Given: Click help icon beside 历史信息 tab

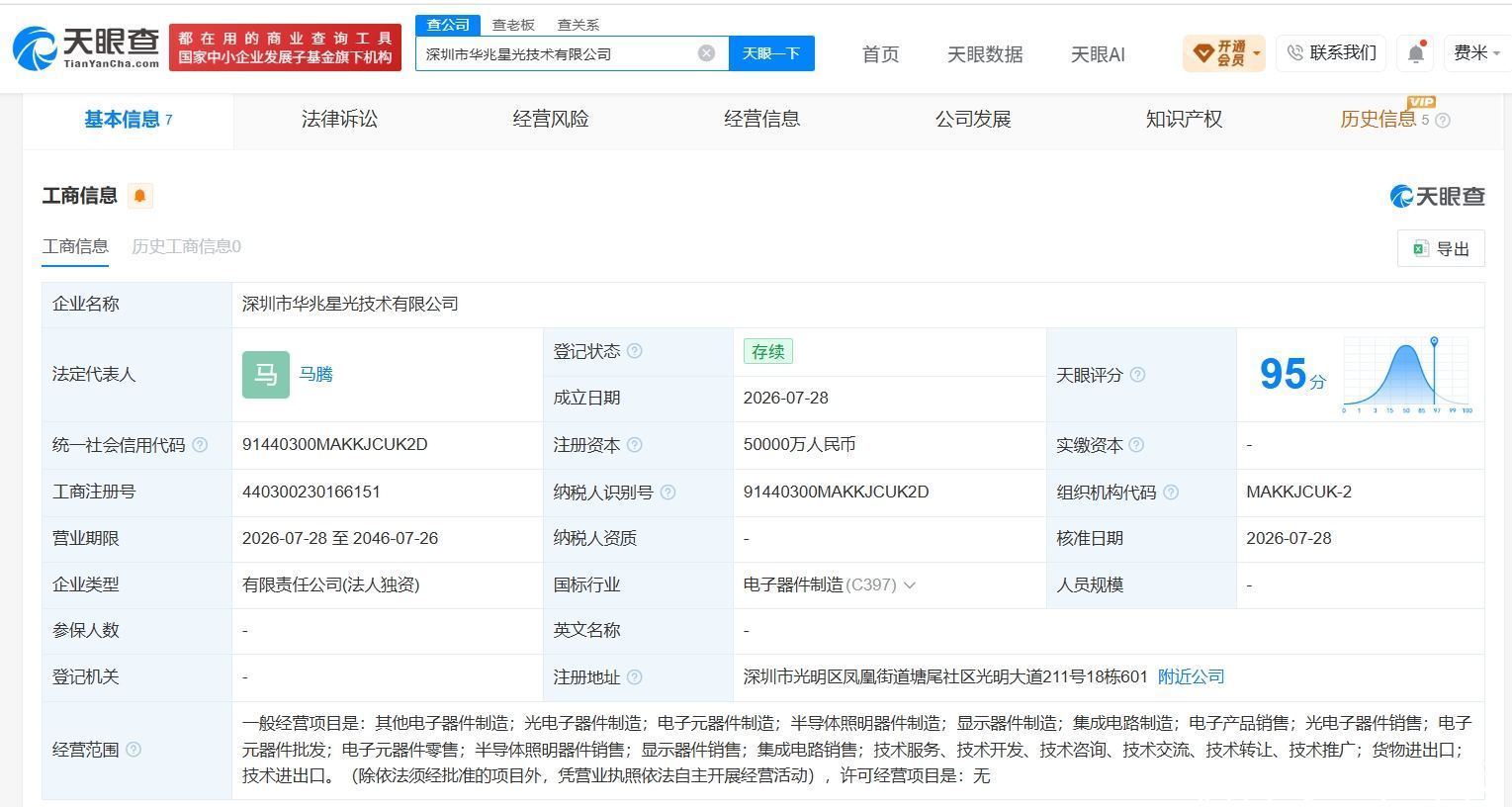Looking at the screenshot, I should coord(1443,121).
